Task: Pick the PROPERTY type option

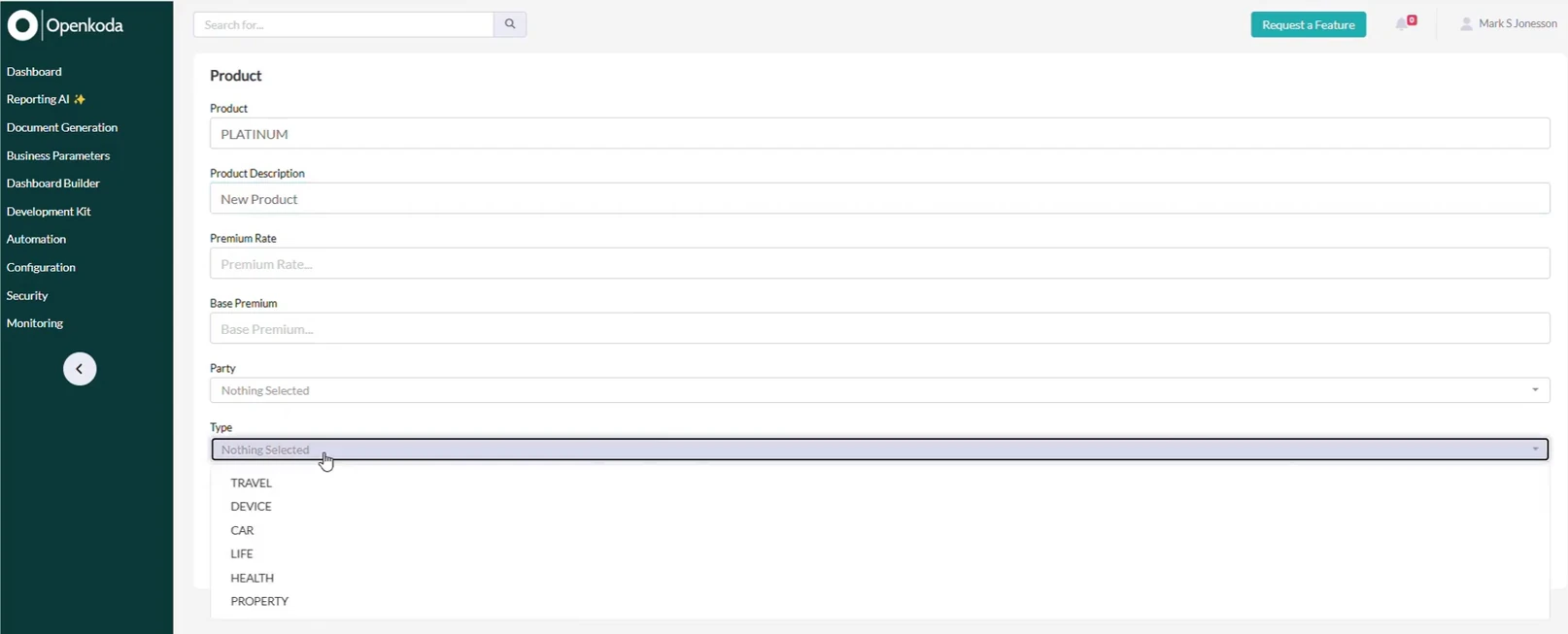Action: [x=259, y=601]
